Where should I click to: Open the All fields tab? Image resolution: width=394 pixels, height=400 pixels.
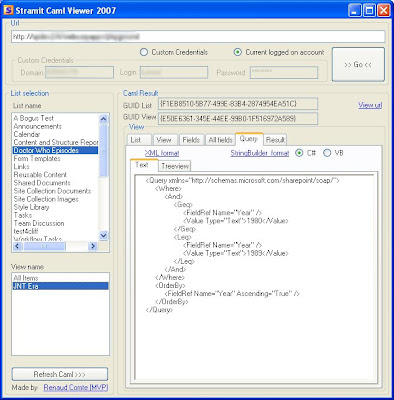click(220, 140)
